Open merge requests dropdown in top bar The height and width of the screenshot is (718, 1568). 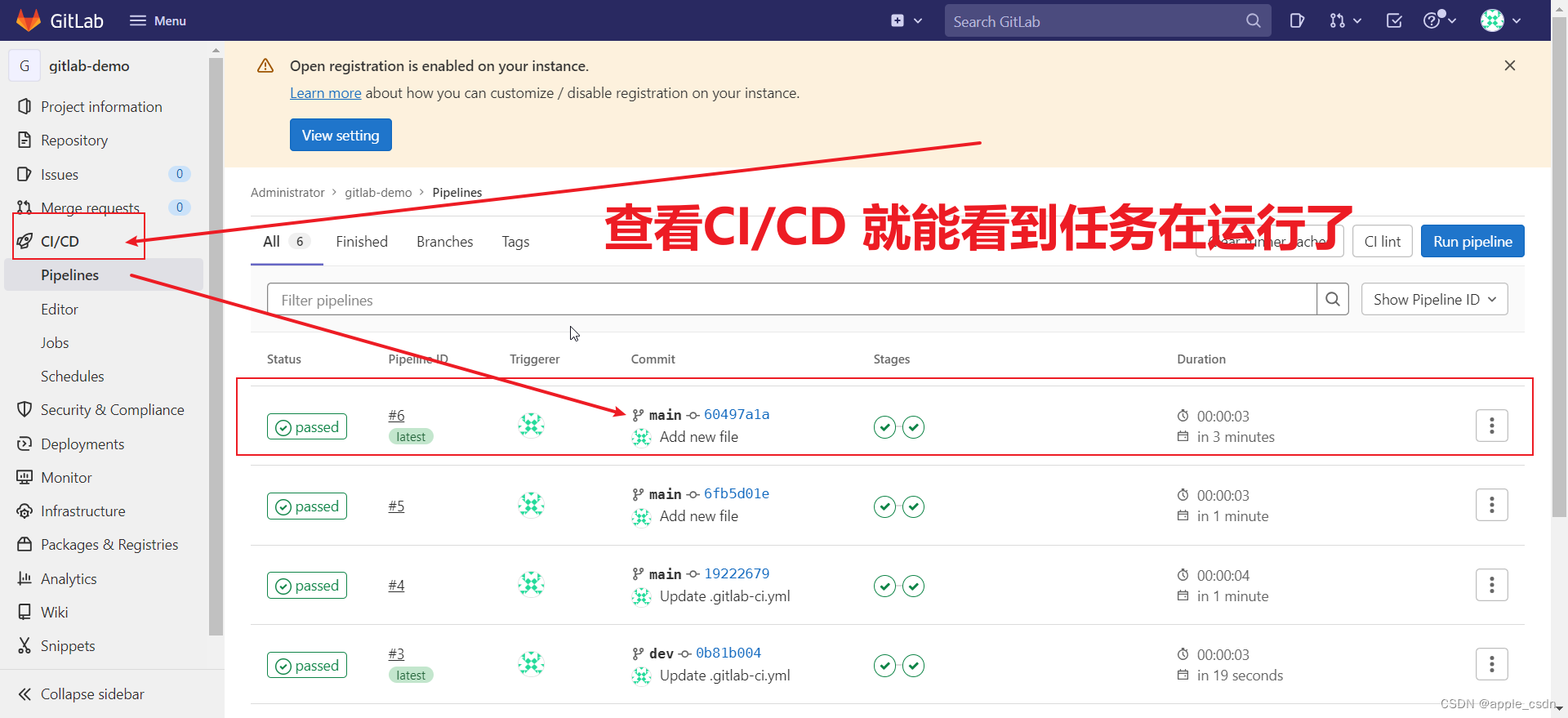click(x=1345, y=20)
